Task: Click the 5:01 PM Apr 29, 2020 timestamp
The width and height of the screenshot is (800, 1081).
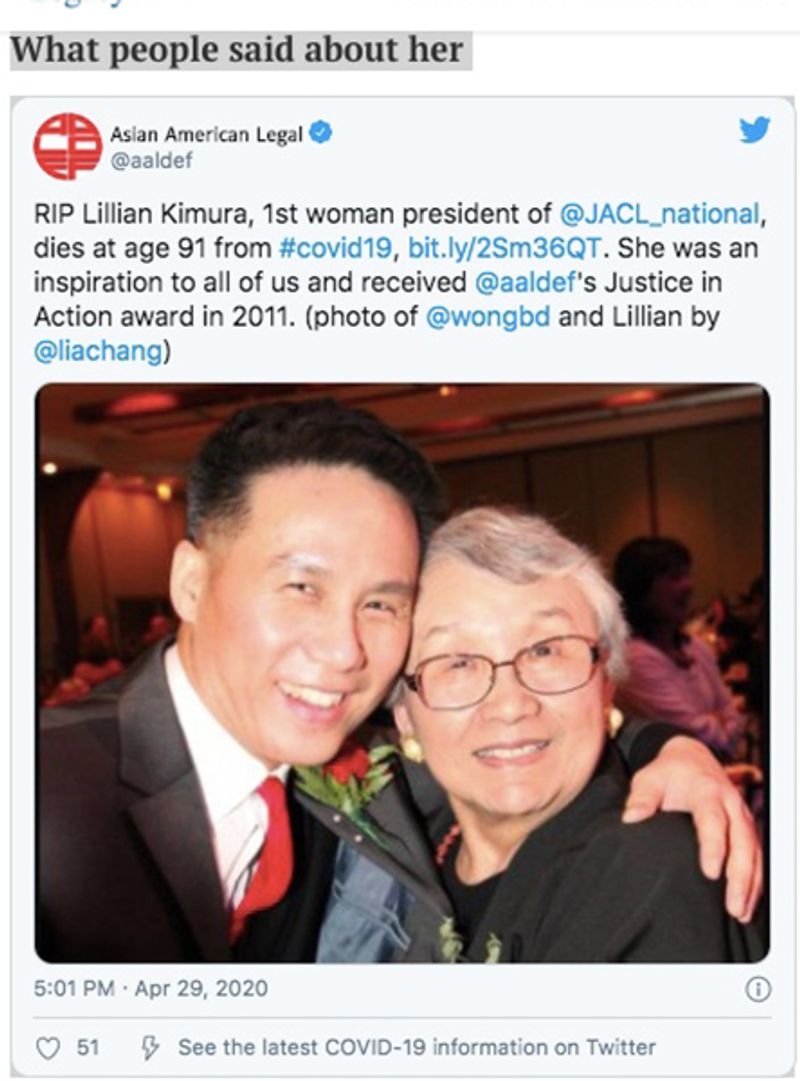Action: 150,989
